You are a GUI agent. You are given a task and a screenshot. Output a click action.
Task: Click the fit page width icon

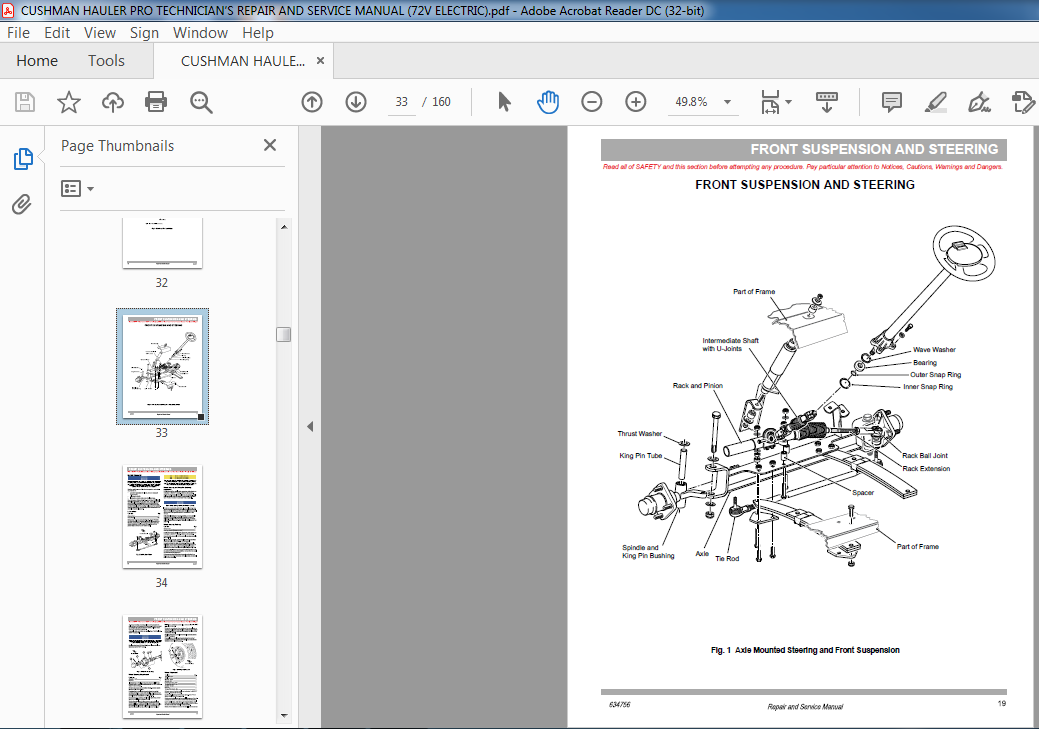click(x=770, y=102)
